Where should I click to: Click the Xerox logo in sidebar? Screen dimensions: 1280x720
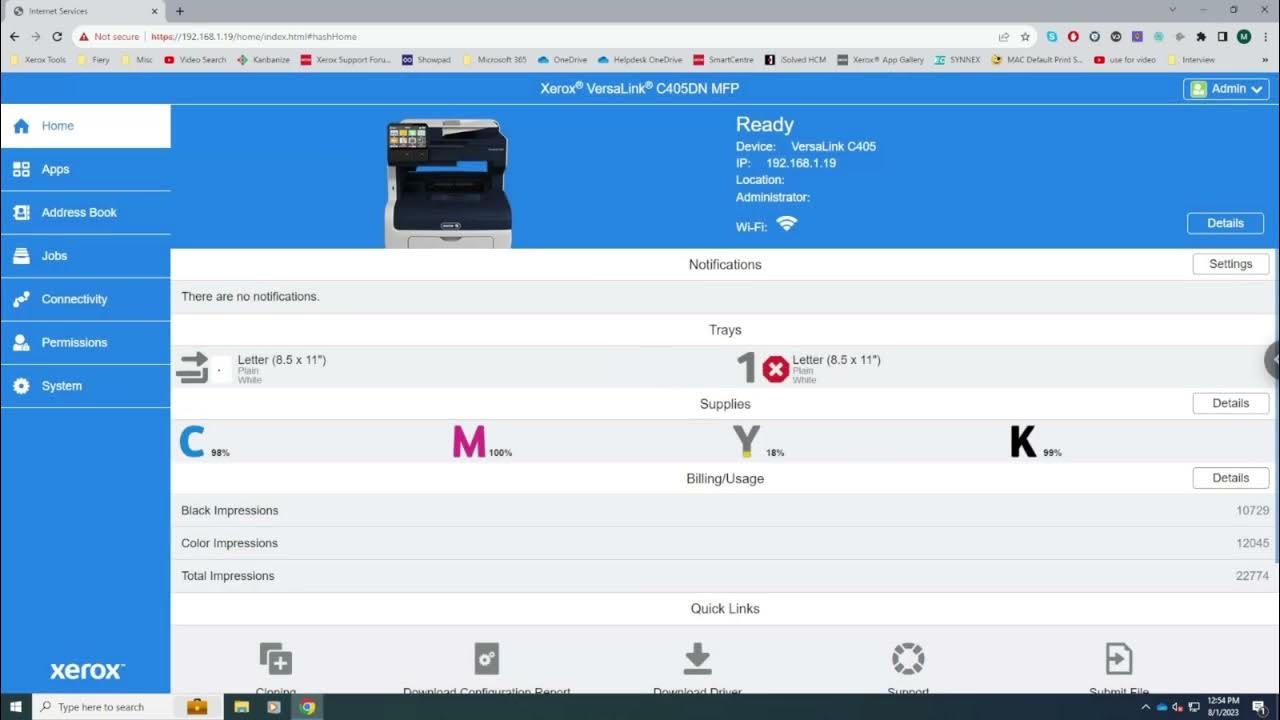87,671
